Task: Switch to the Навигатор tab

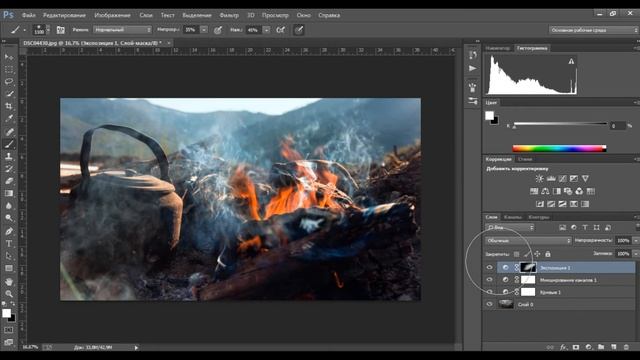Action: point(498,48)
